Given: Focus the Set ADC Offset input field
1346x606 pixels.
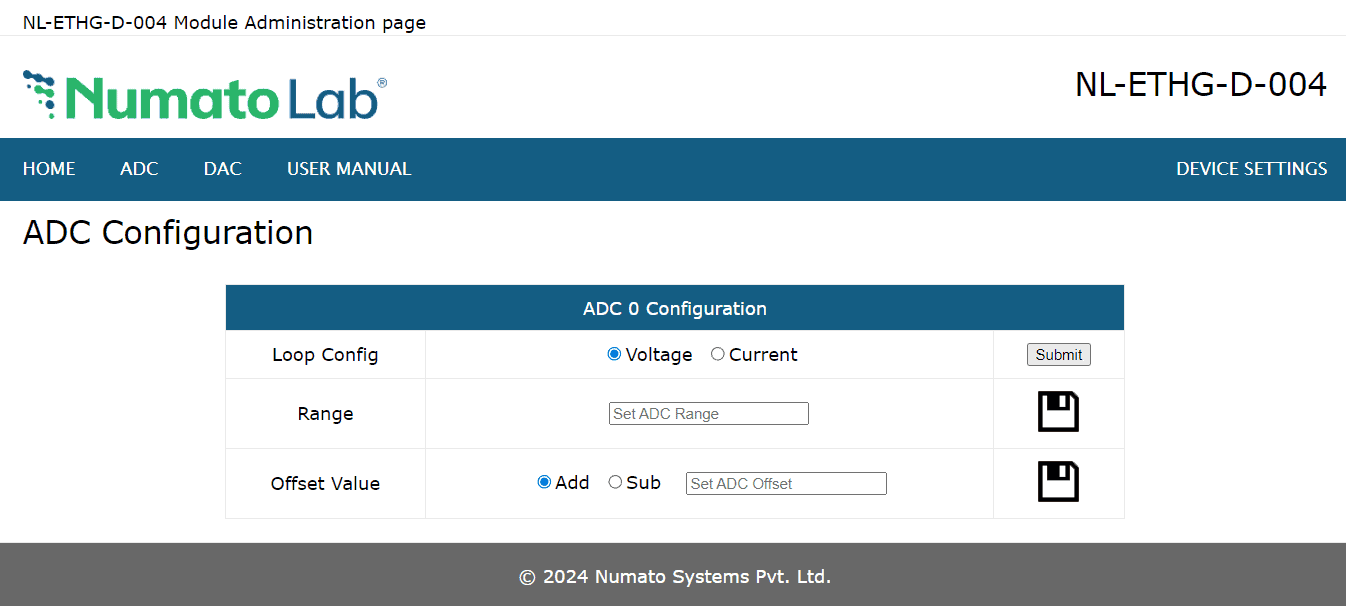Looking at the screenshot, I should tap(786, 484).
